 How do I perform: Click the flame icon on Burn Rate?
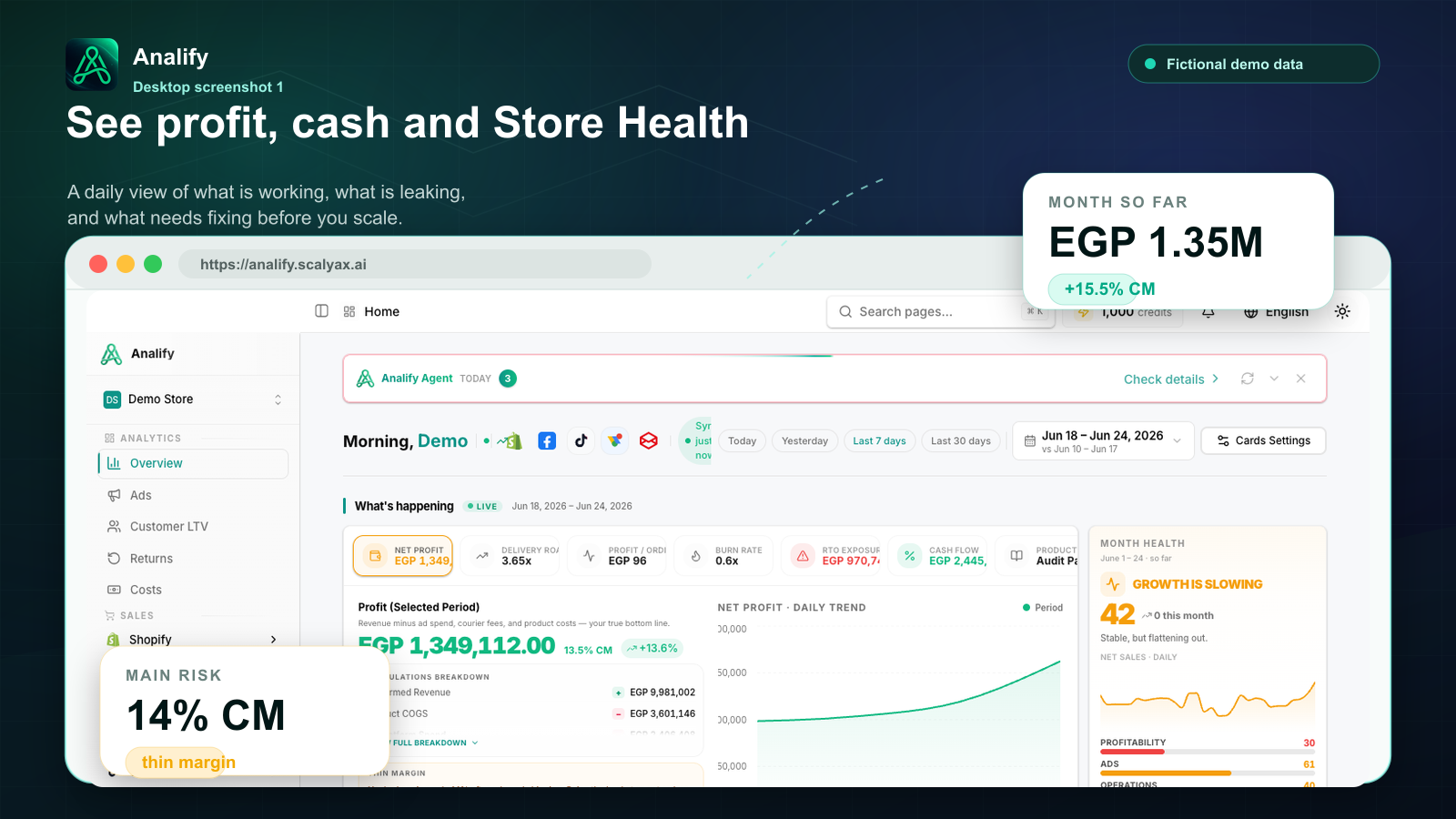point(696,556)
